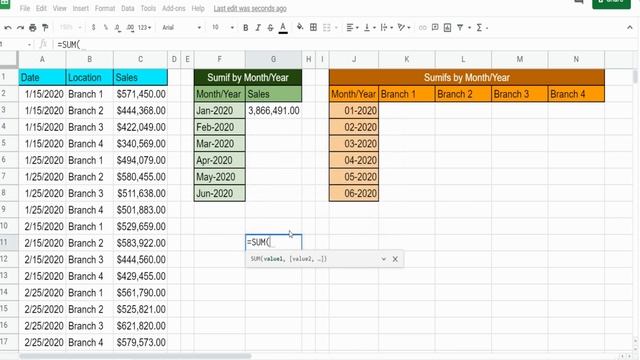This screenshot has height=360, width=640.
Task: Collapse the toolbar with the up chevron
Action: point(629,27)
